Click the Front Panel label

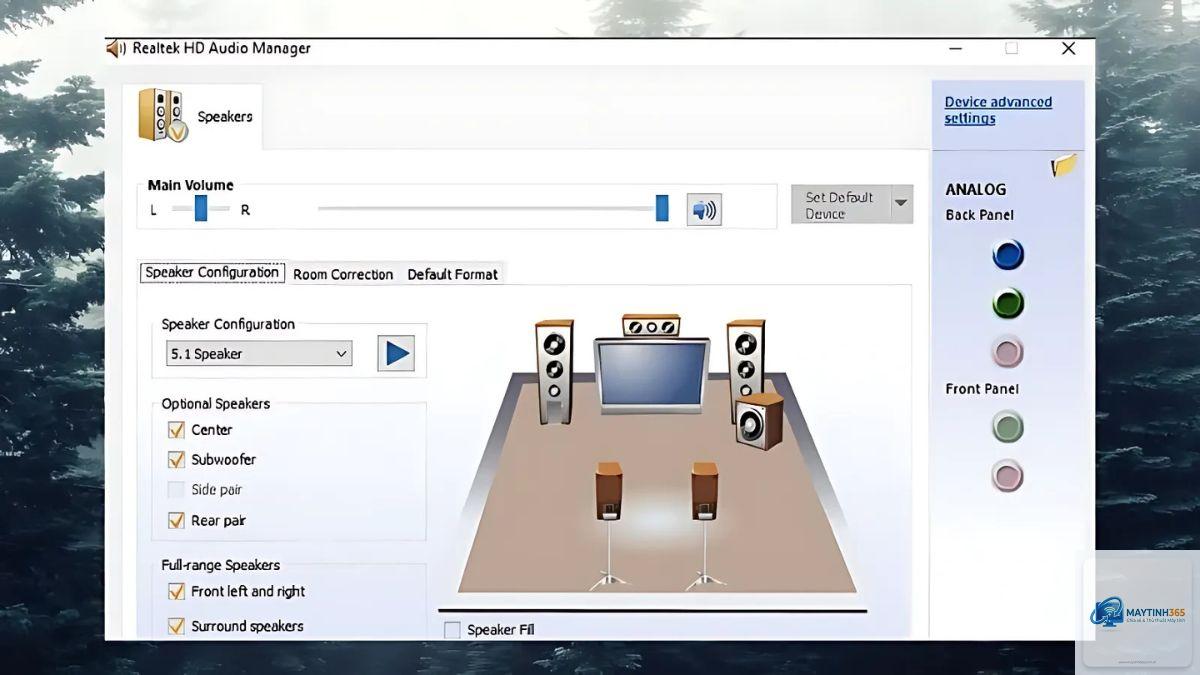click(982, 389)
